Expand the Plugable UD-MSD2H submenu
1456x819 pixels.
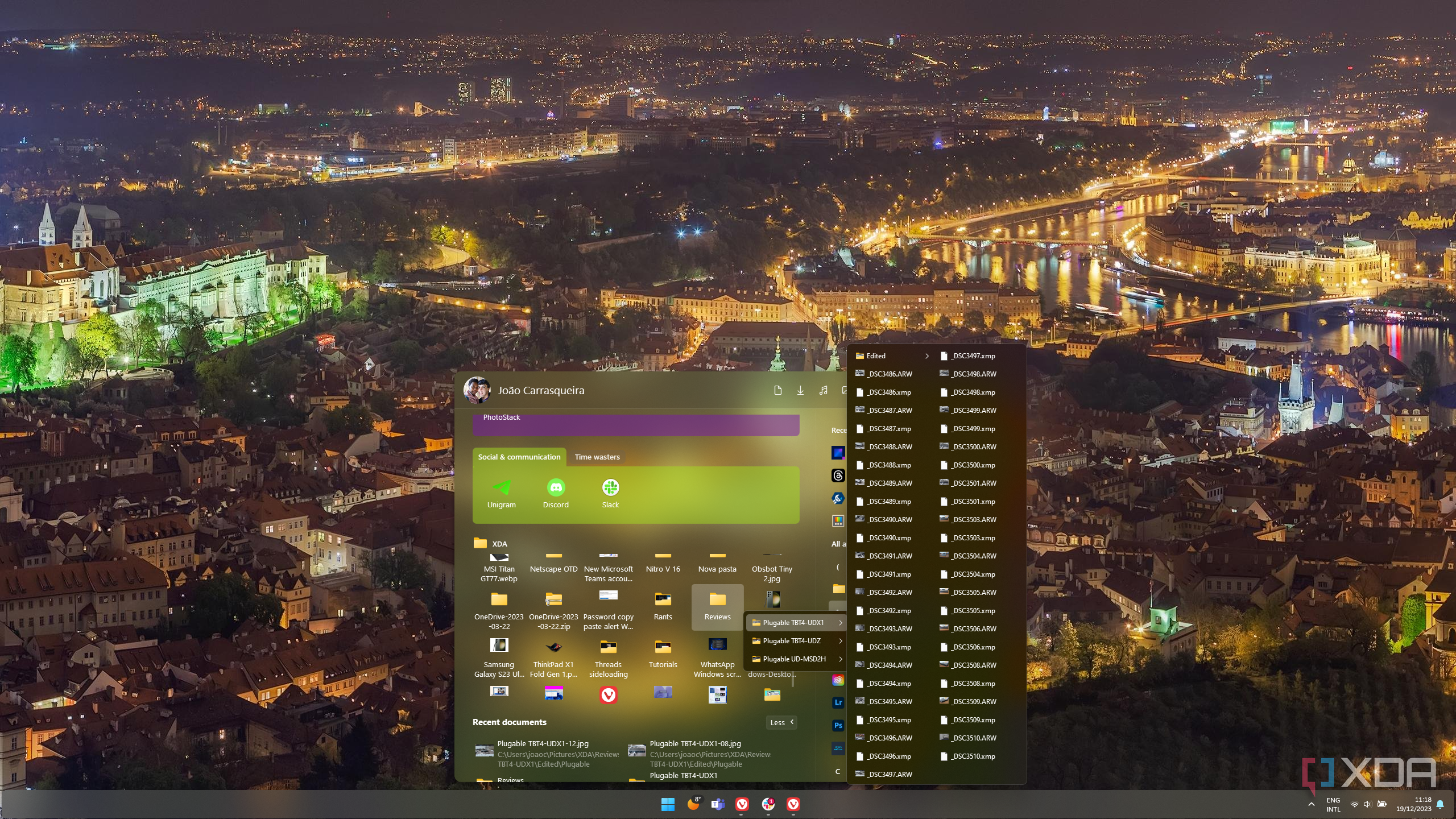click(x=796, y=659)
